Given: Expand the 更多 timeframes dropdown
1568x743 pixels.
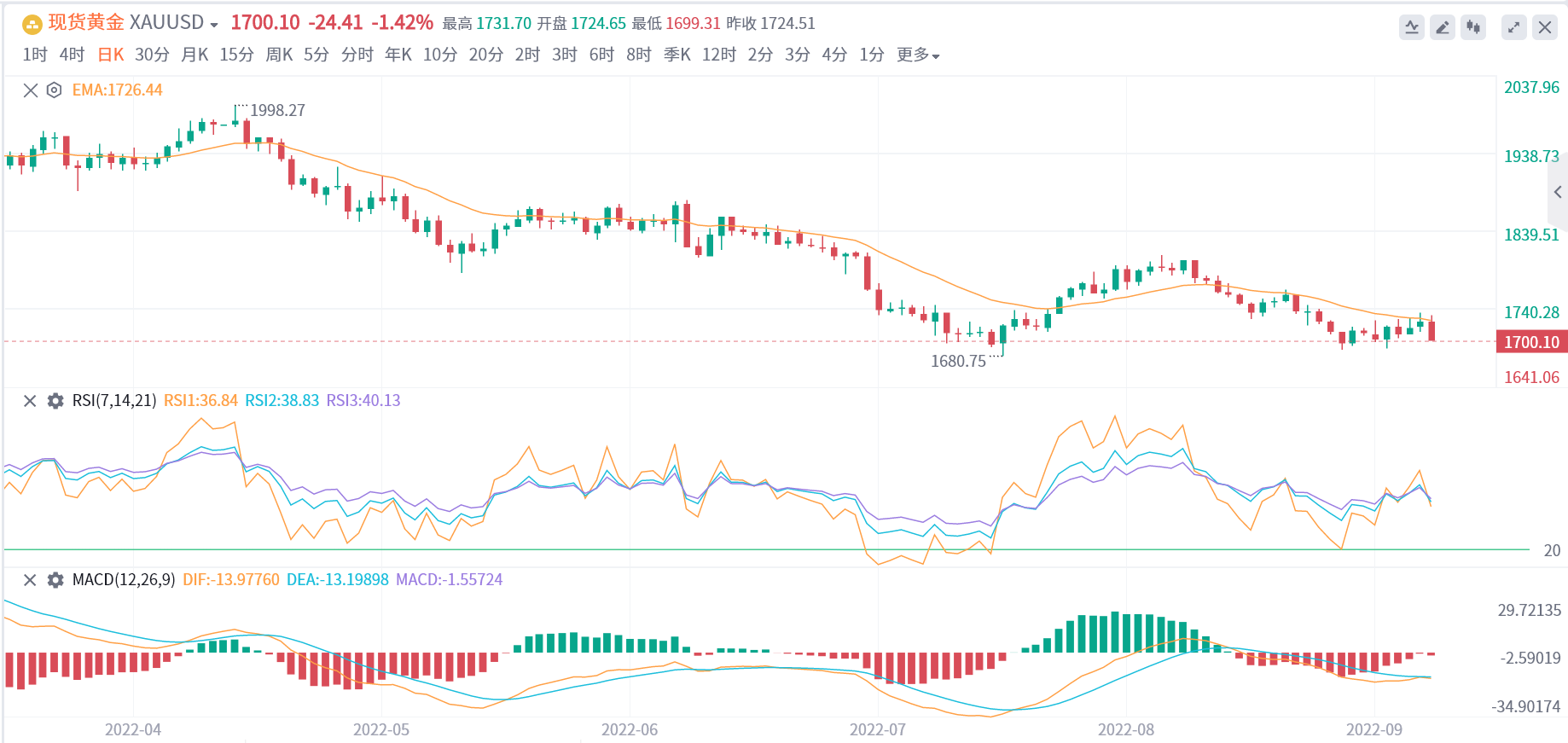Looking at the screenshot, I should tap(918, 55).
